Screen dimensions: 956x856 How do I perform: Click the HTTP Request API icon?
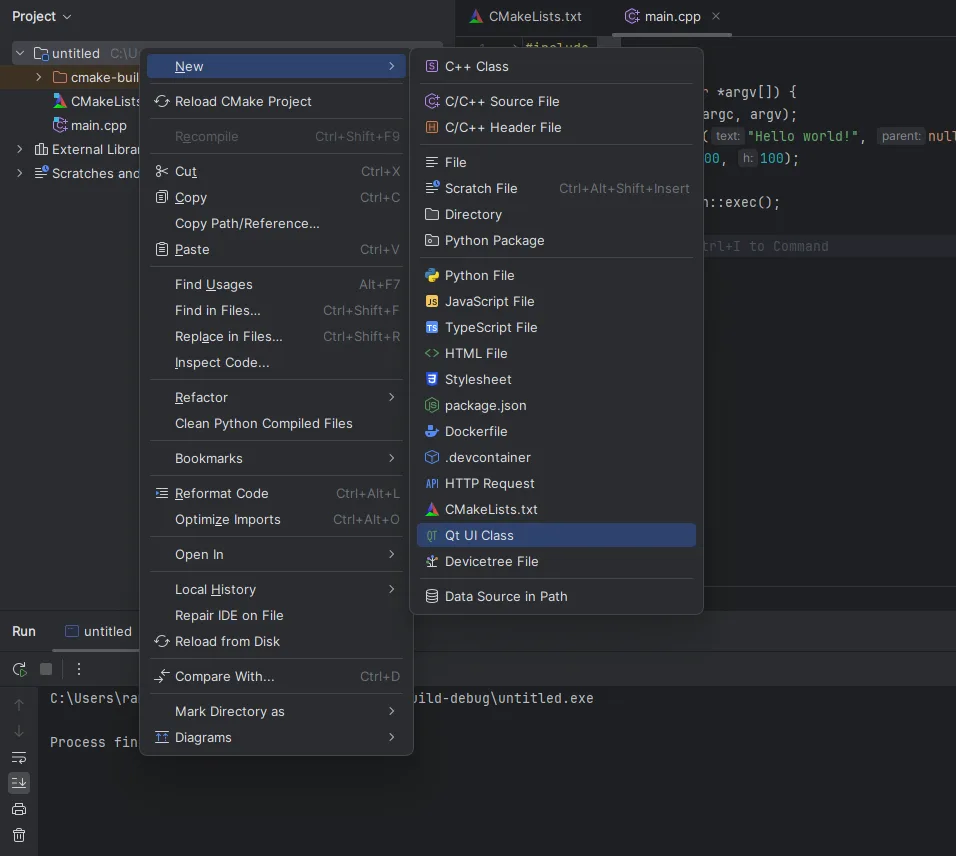pyautogui.click(x=432, y=483)
